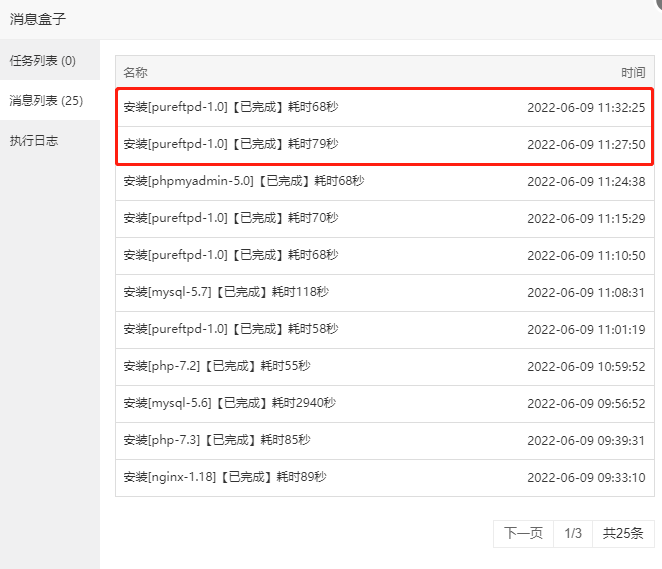
Task: Go to next page with 下一页
Action: [523, 533]
